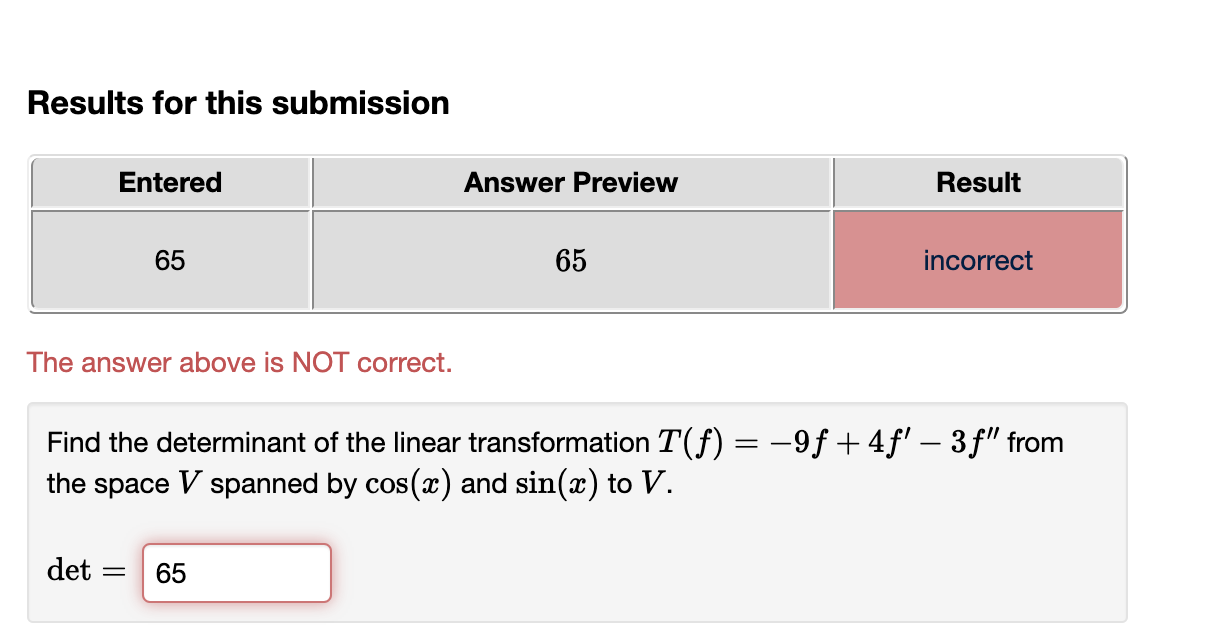
Task: Click the Answer Preview column header
Action: (571, 182)
